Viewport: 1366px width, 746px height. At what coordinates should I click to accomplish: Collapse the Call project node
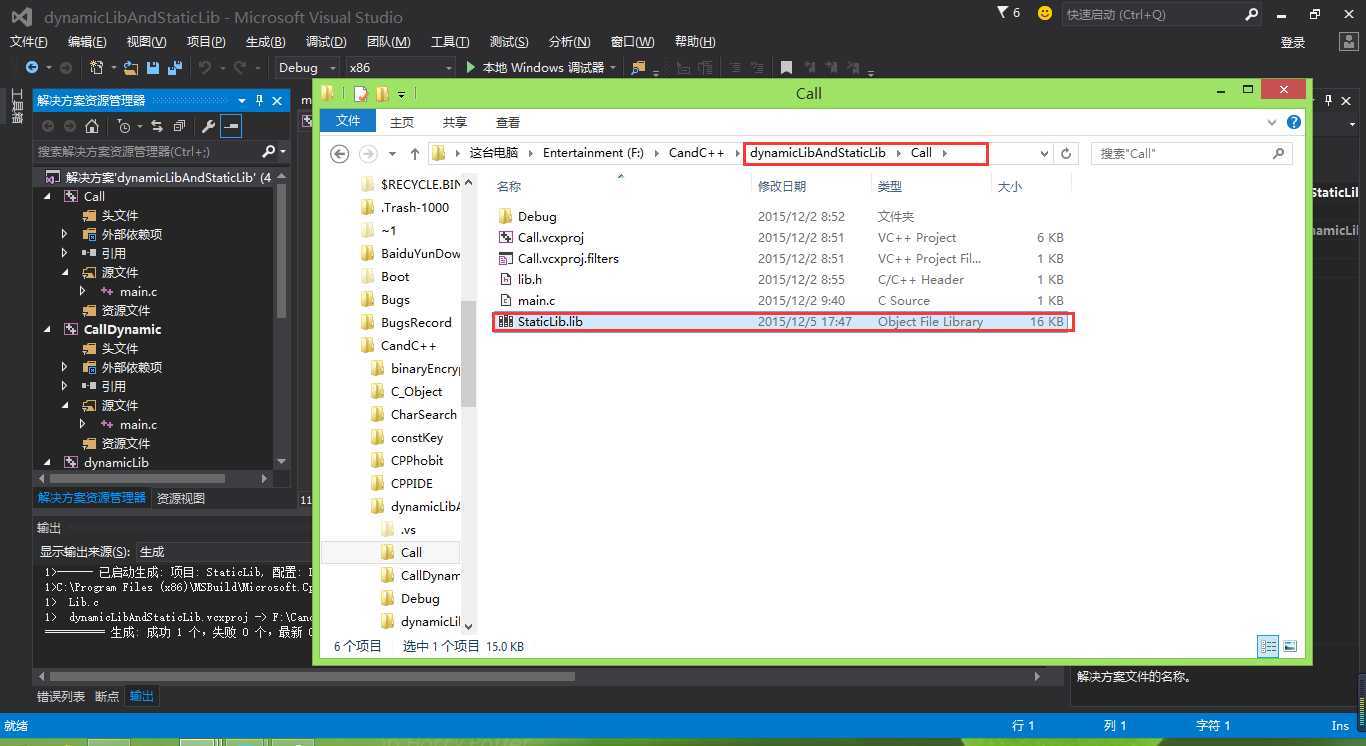tap(46, 196)
